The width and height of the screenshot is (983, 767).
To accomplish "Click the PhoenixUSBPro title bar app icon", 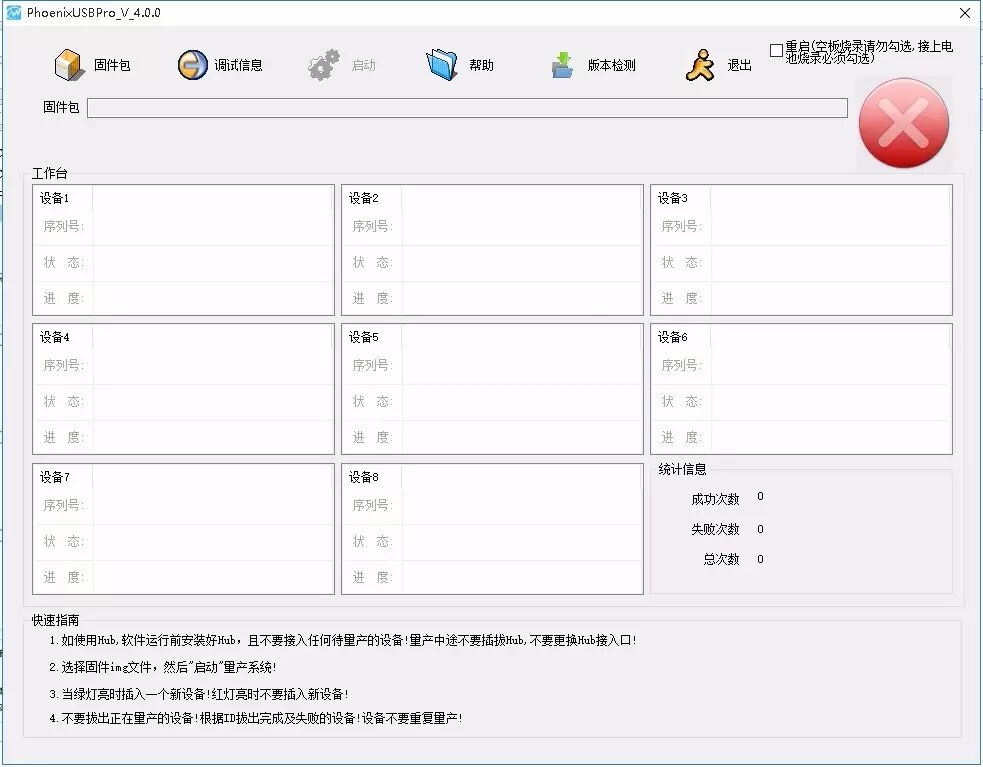I will click(x=14, y=12).
